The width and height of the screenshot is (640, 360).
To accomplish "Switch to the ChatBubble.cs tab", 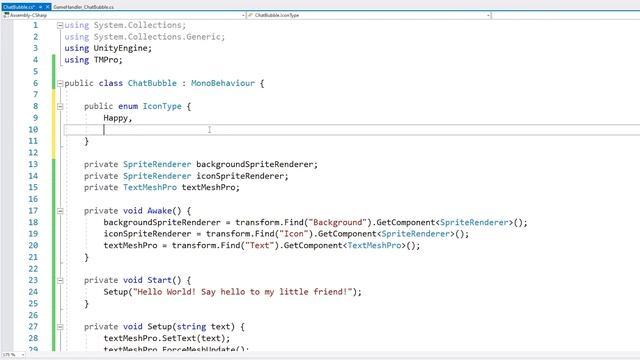I will point(19,7).
